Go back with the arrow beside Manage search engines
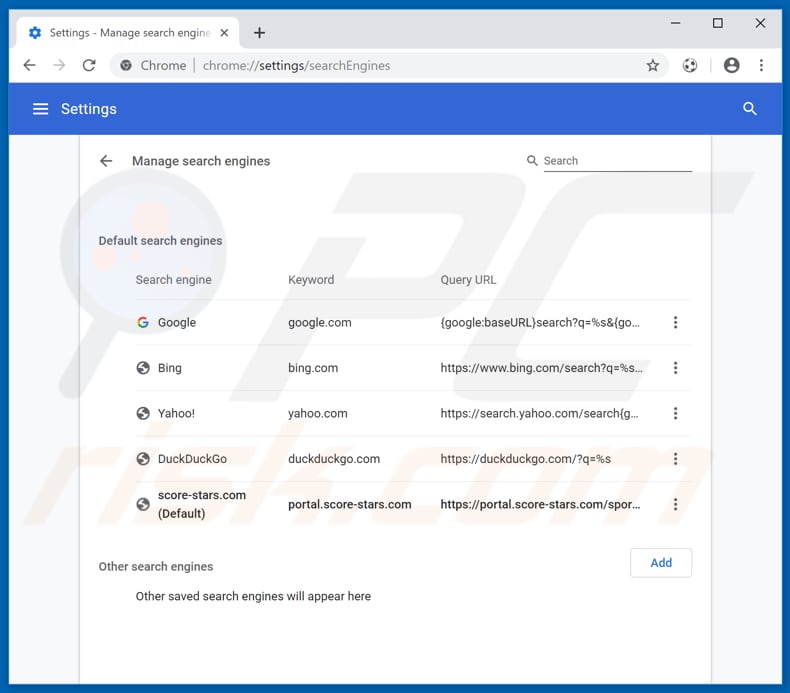The image size is (790, 693). click(106, 161)
